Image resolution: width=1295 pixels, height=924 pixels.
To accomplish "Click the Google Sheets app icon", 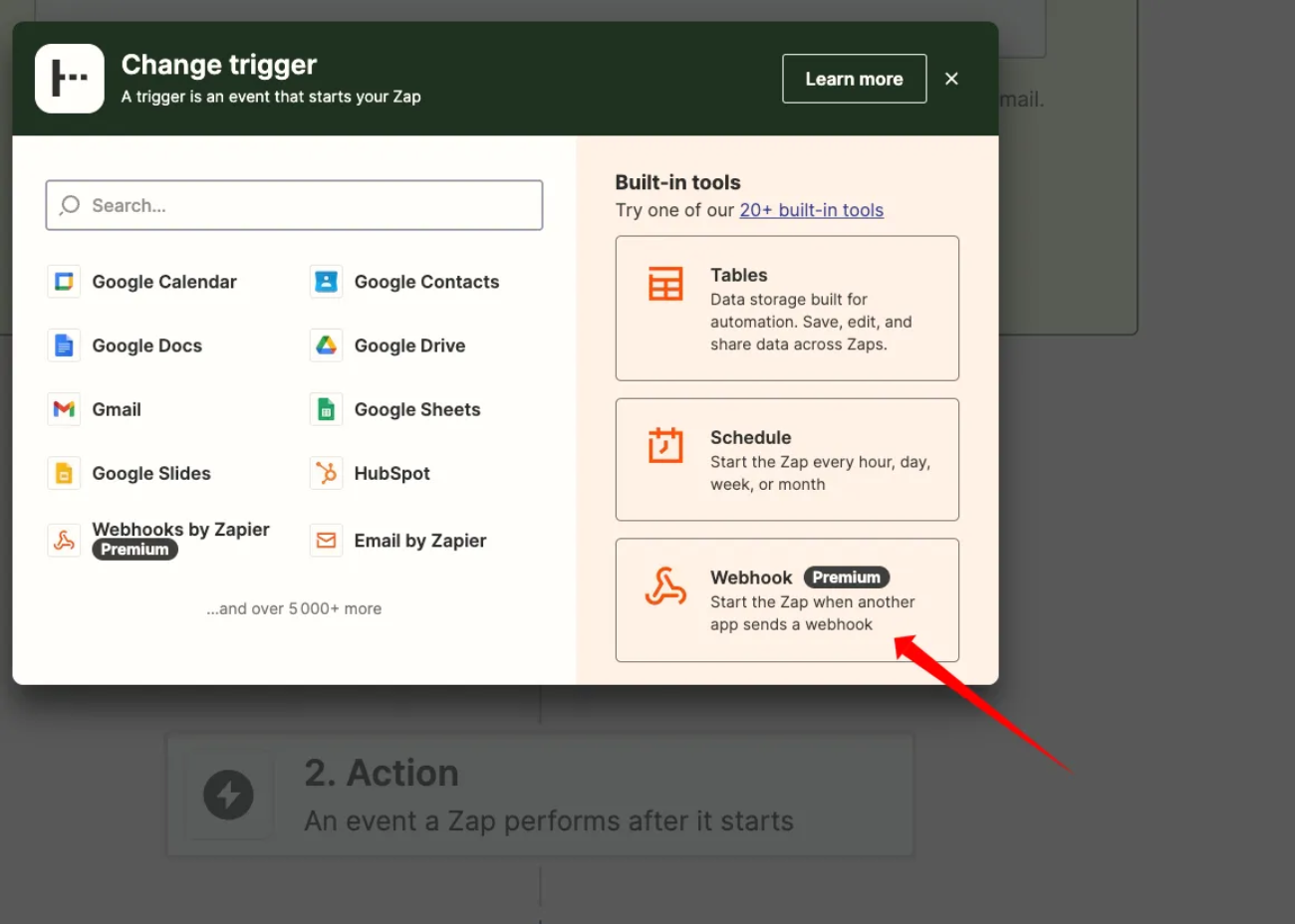I will [326, 409].
